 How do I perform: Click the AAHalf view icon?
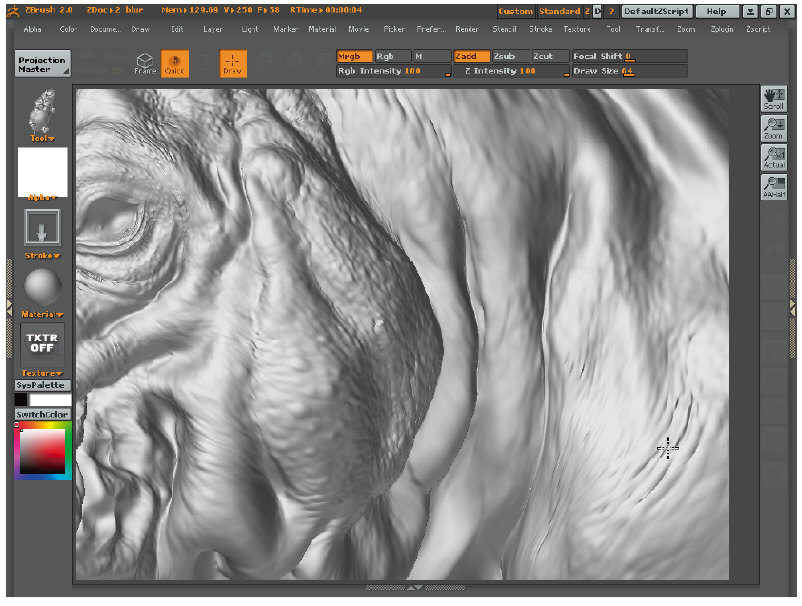774,186
